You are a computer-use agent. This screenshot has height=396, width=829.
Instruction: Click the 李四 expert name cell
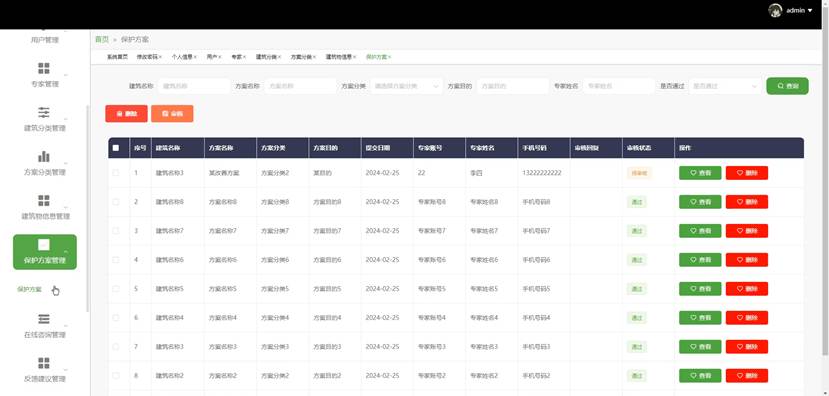[x=476, y=173]
